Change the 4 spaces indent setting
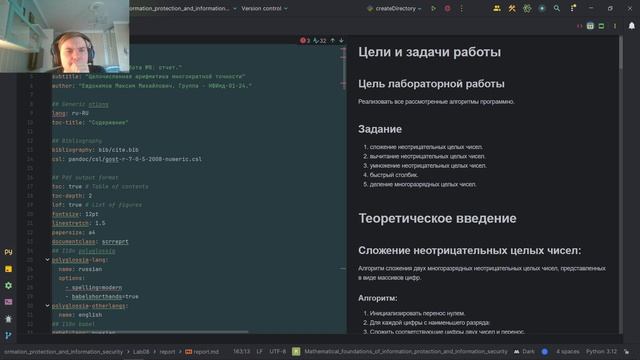 coord(567,351)
